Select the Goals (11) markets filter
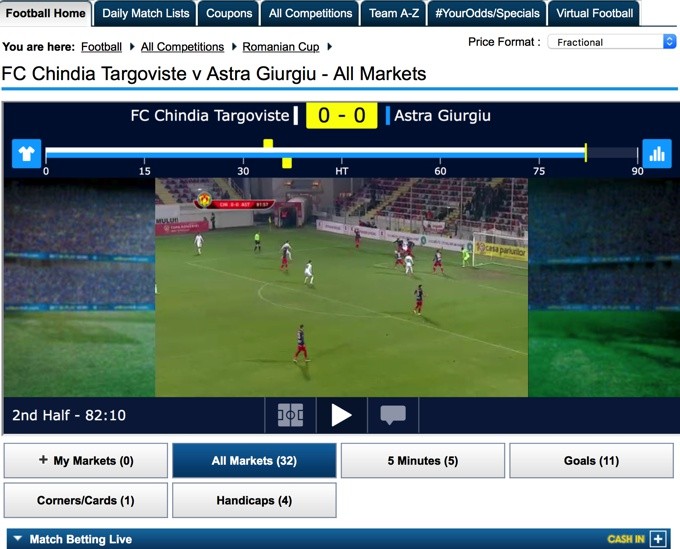The image size is (680, 549). 592,461
